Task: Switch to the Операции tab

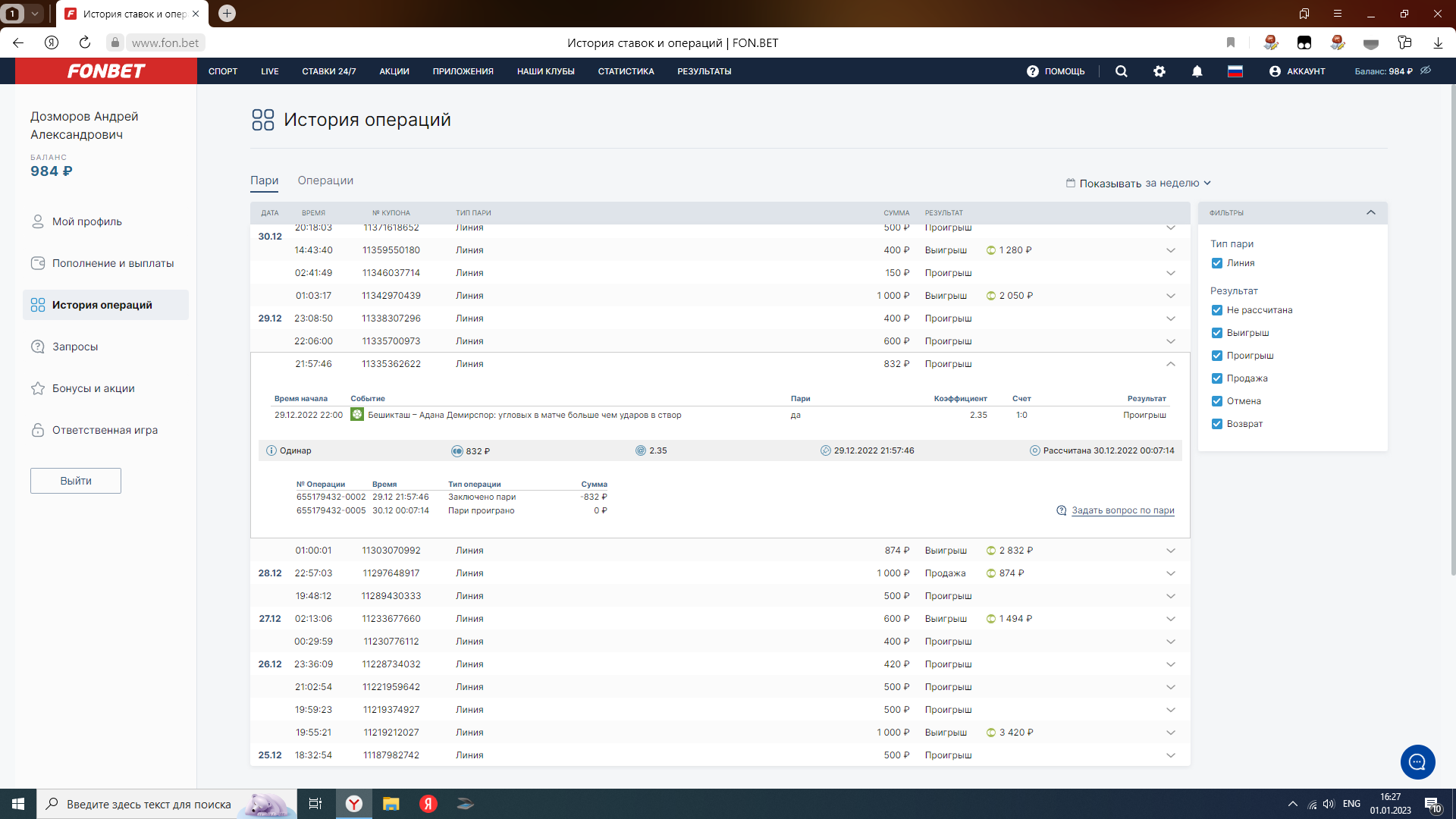Action: click(x=325, y=180)
